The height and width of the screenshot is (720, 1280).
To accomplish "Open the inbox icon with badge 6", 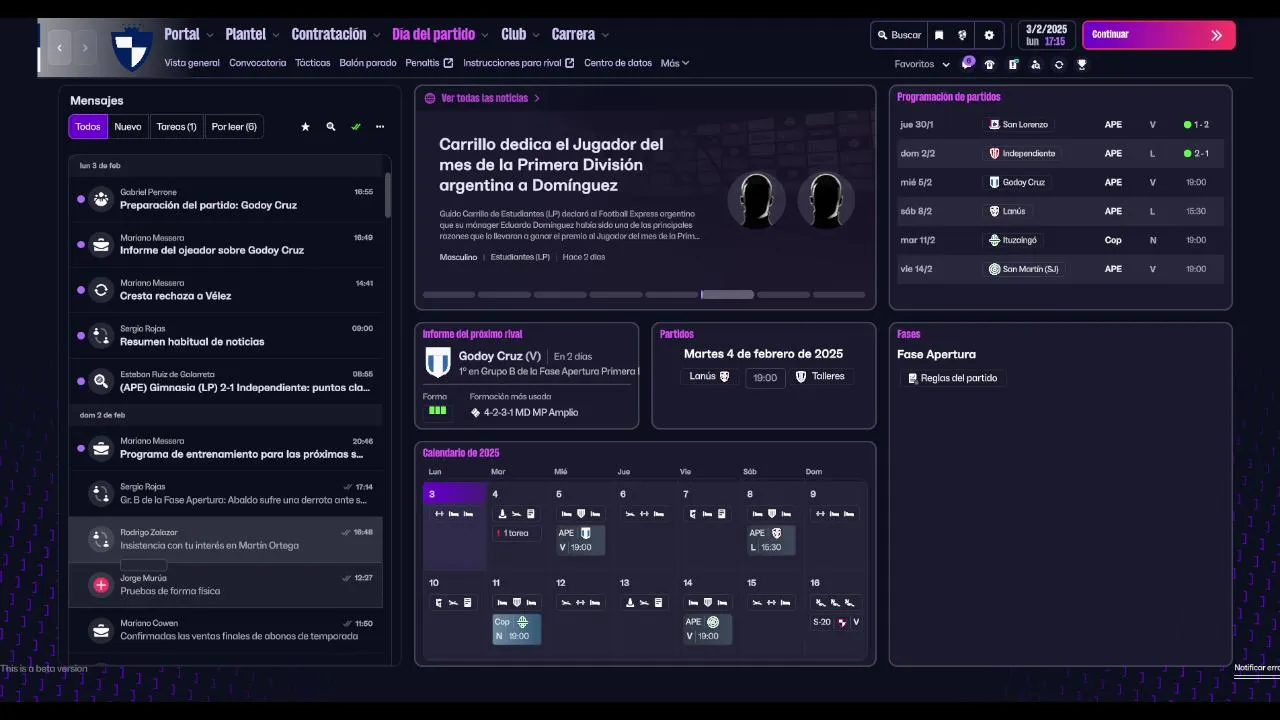I will [x=967, y=63].
